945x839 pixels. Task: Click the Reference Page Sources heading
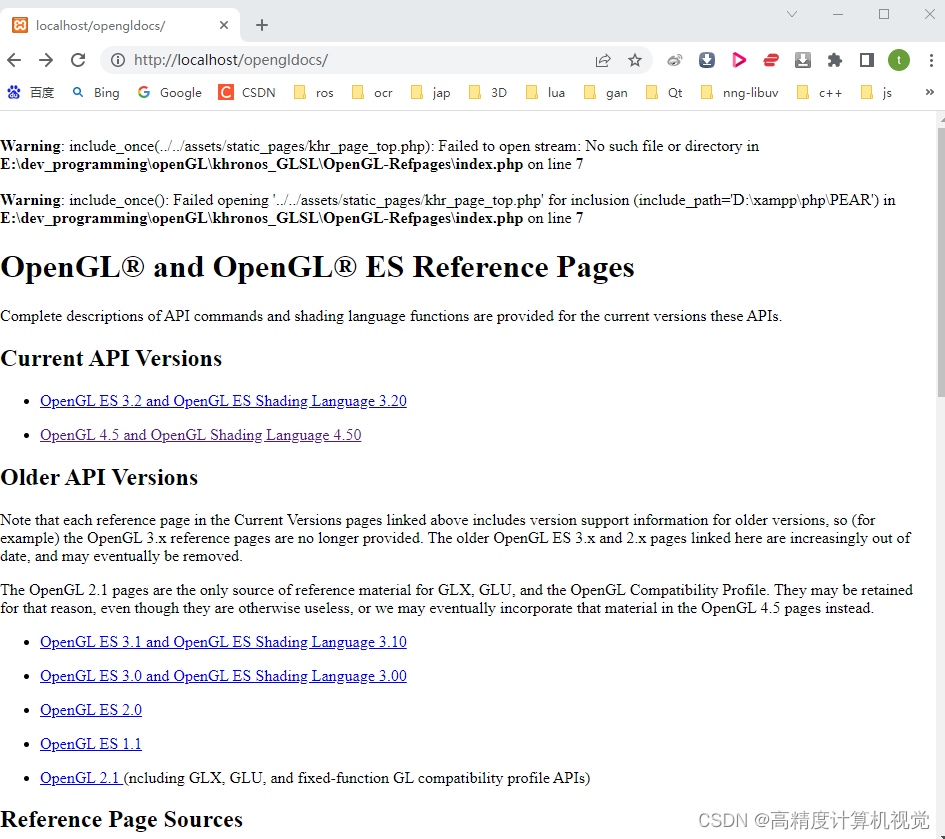(x=122, y=820)
